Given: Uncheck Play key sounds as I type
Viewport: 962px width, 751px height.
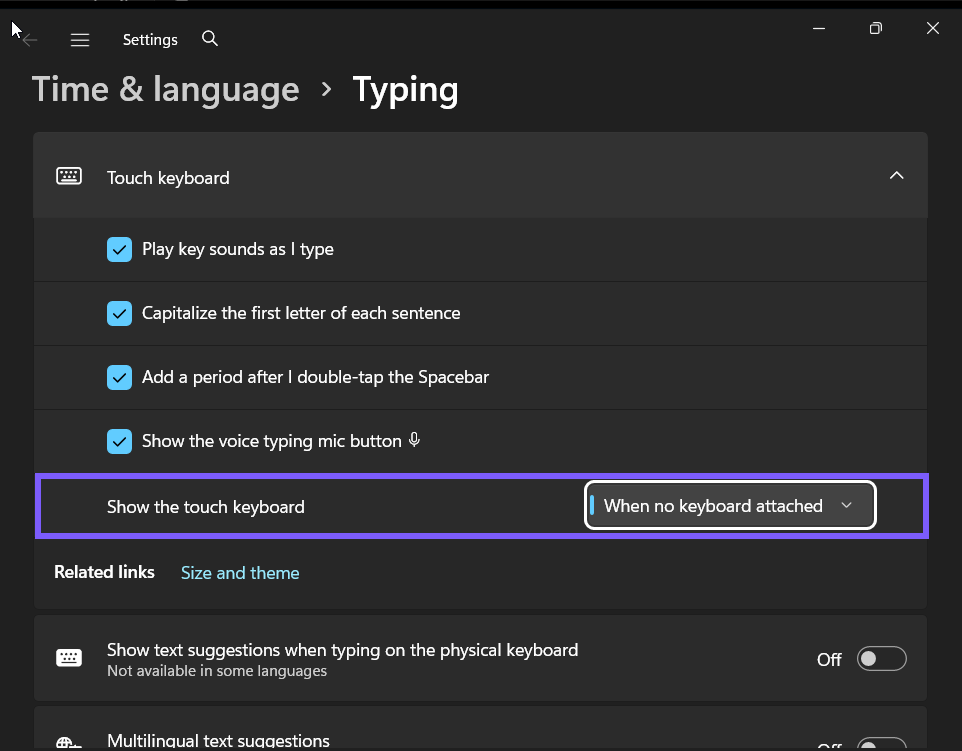Looking at the screenshot, I should (119, 250).
